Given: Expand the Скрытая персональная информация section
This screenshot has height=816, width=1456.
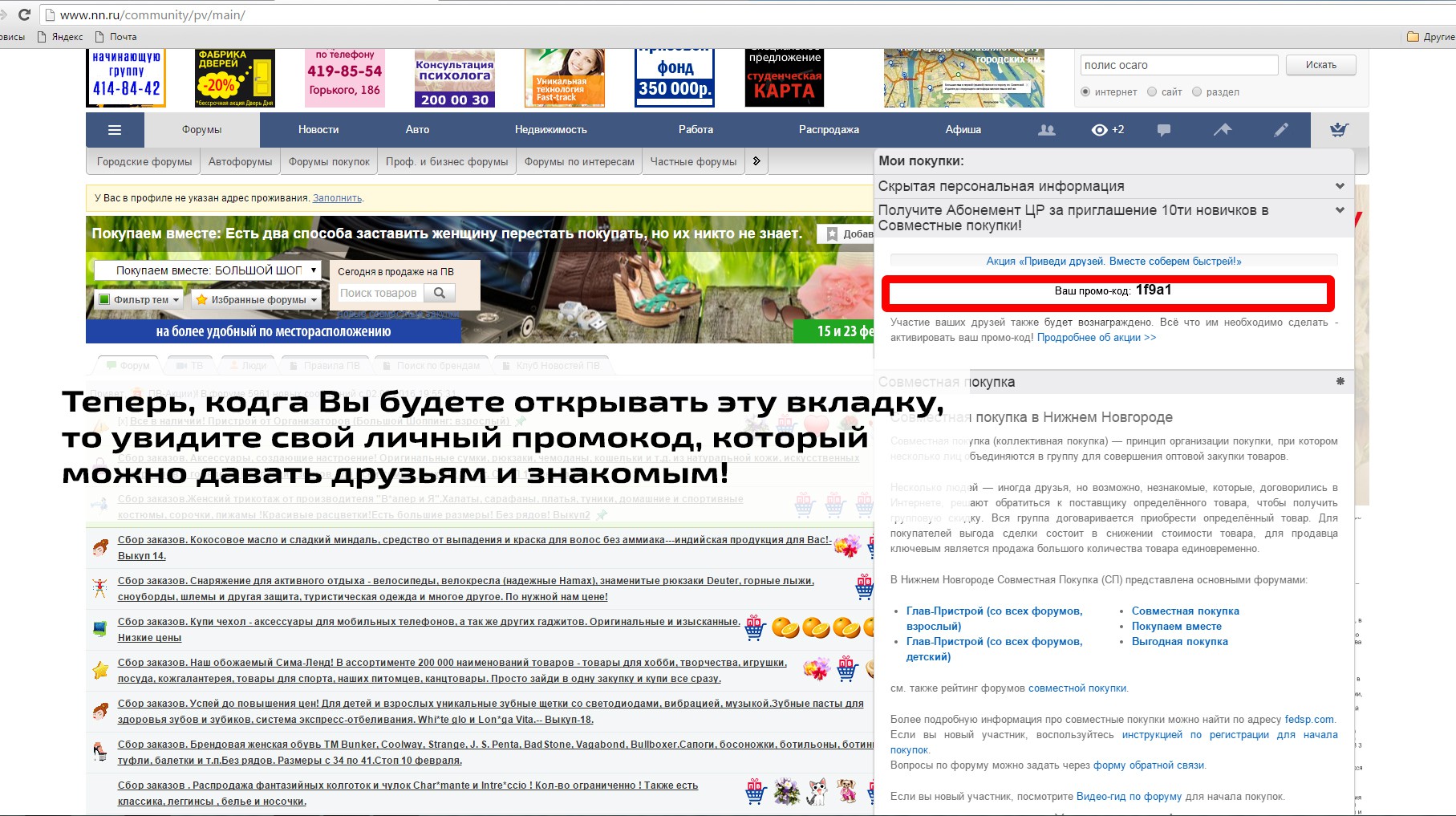Looking at the screenshot, I should 1339,186.
